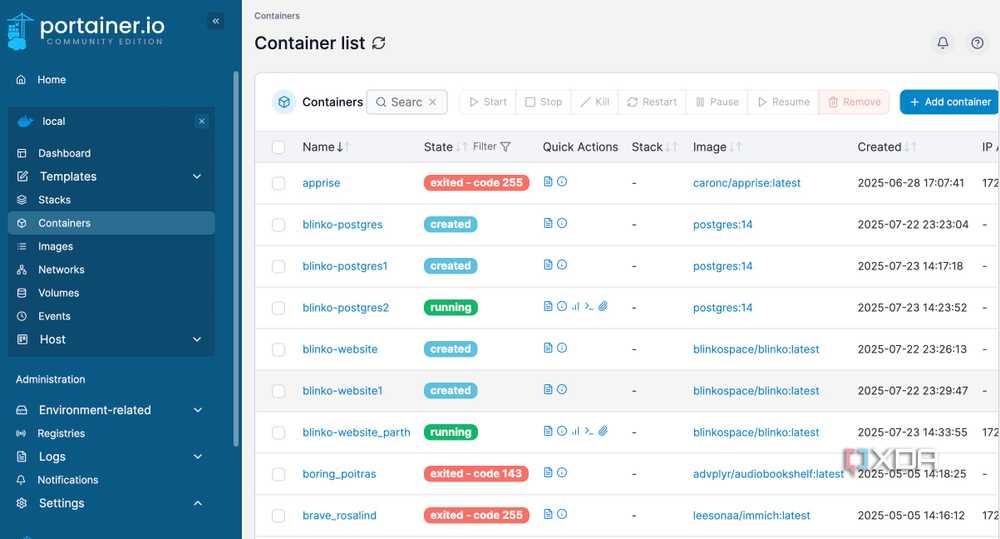1000x539 pixels.
Task: Click the sidebar vertical scrollbar
Action: tap(236, 258)
